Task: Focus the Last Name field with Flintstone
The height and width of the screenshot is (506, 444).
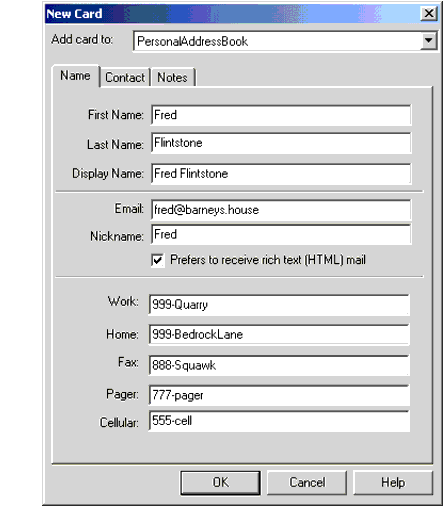Action: click(281, 143)
